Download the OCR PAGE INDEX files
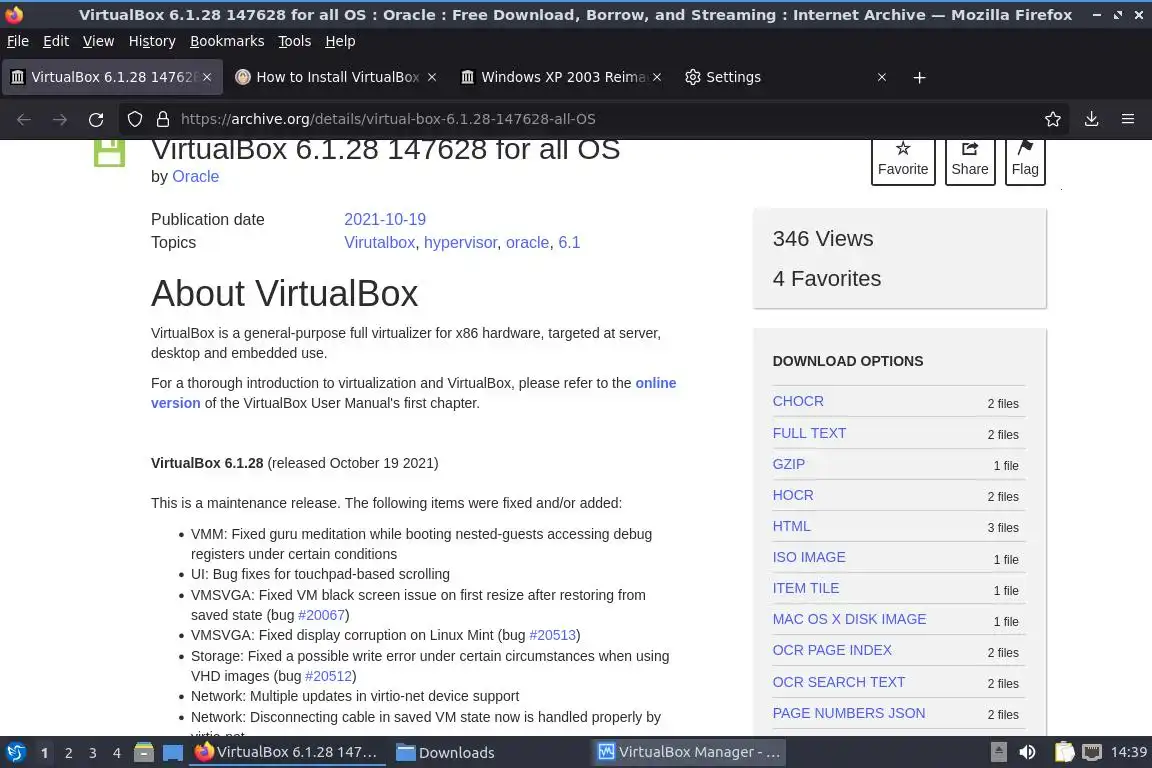 832,650
